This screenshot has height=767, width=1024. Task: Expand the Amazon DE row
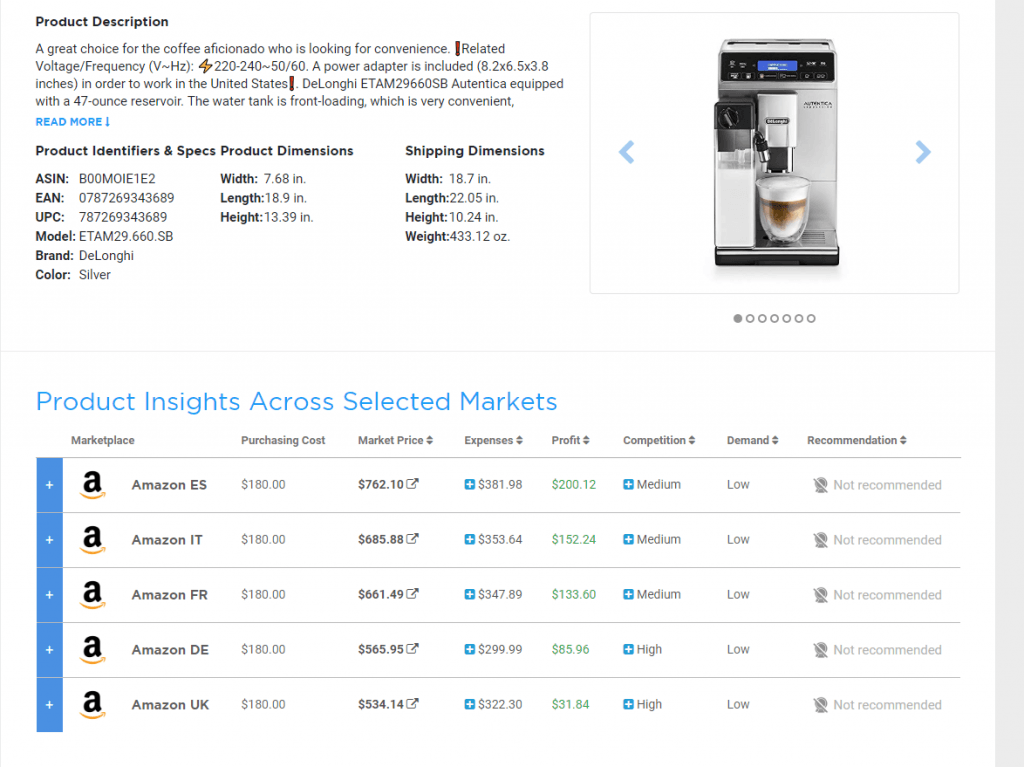[x=50, y=649]
